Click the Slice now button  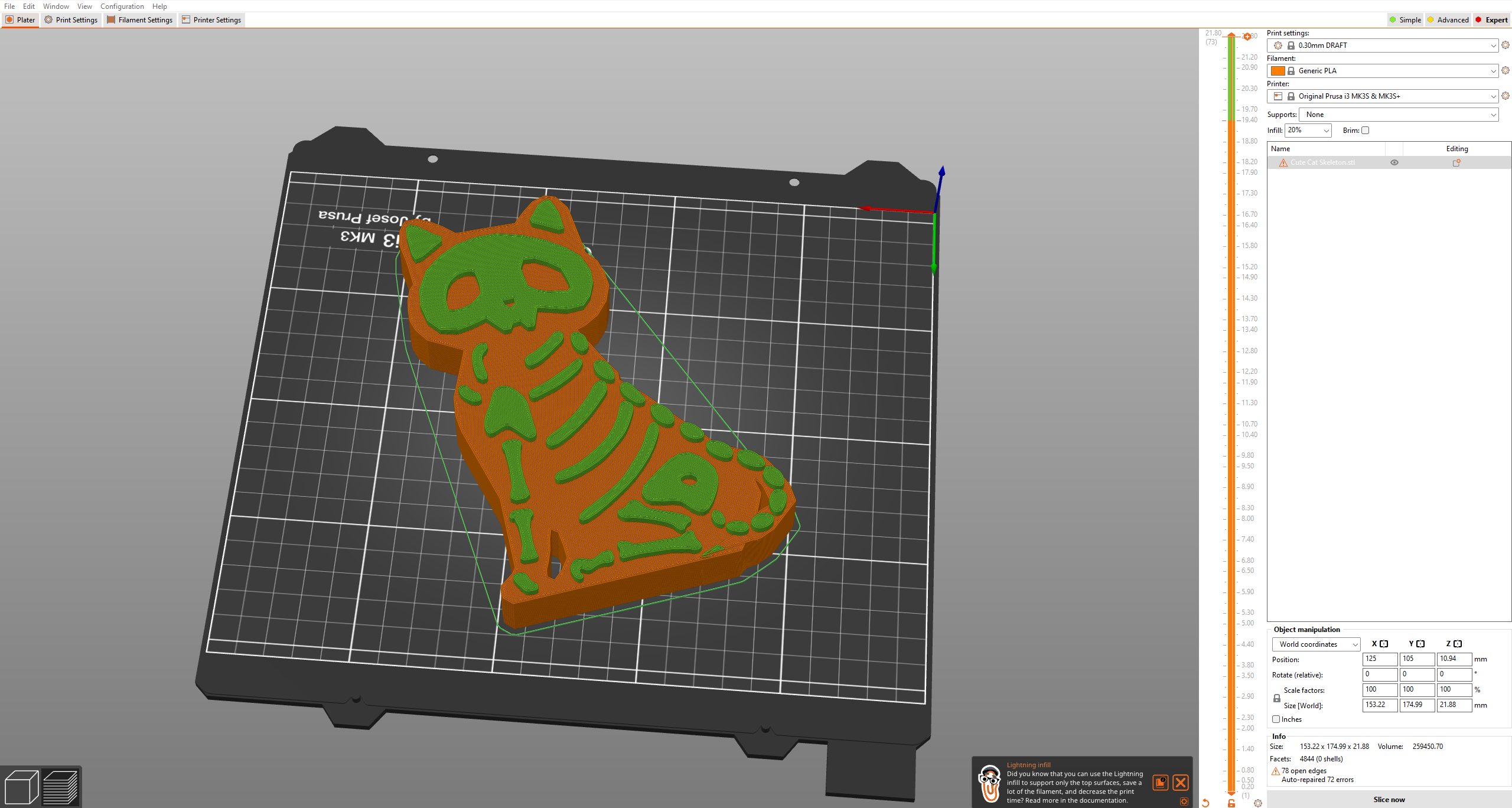pyautogui.click(x=1389, y=800)
